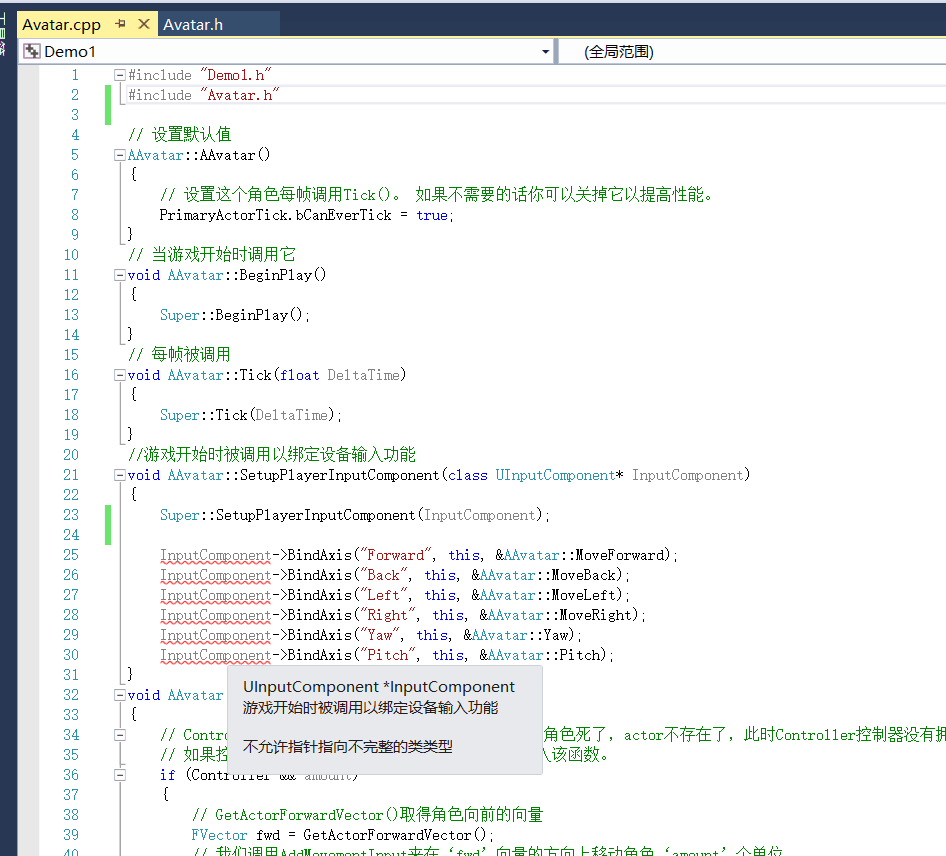
Task: Switch to the Avatar.h tab
Action: [193, 25]
